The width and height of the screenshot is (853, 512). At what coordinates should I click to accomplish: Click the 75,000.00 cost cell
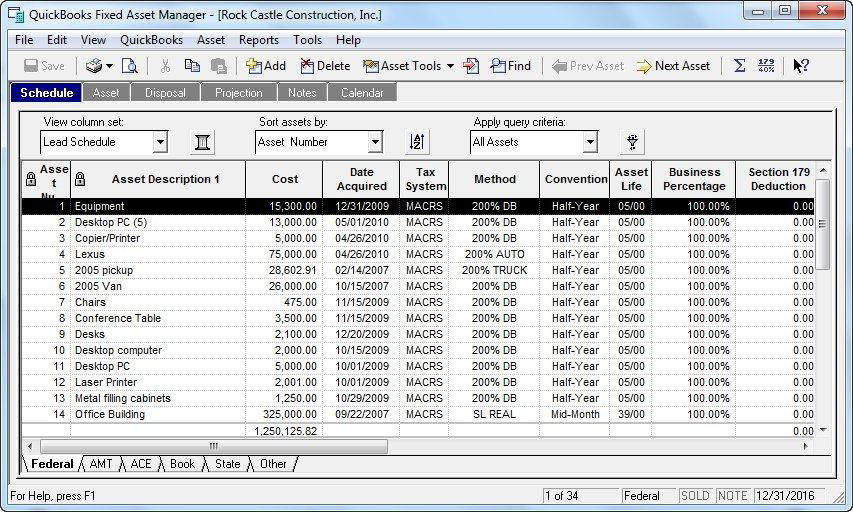pos(285,254)
